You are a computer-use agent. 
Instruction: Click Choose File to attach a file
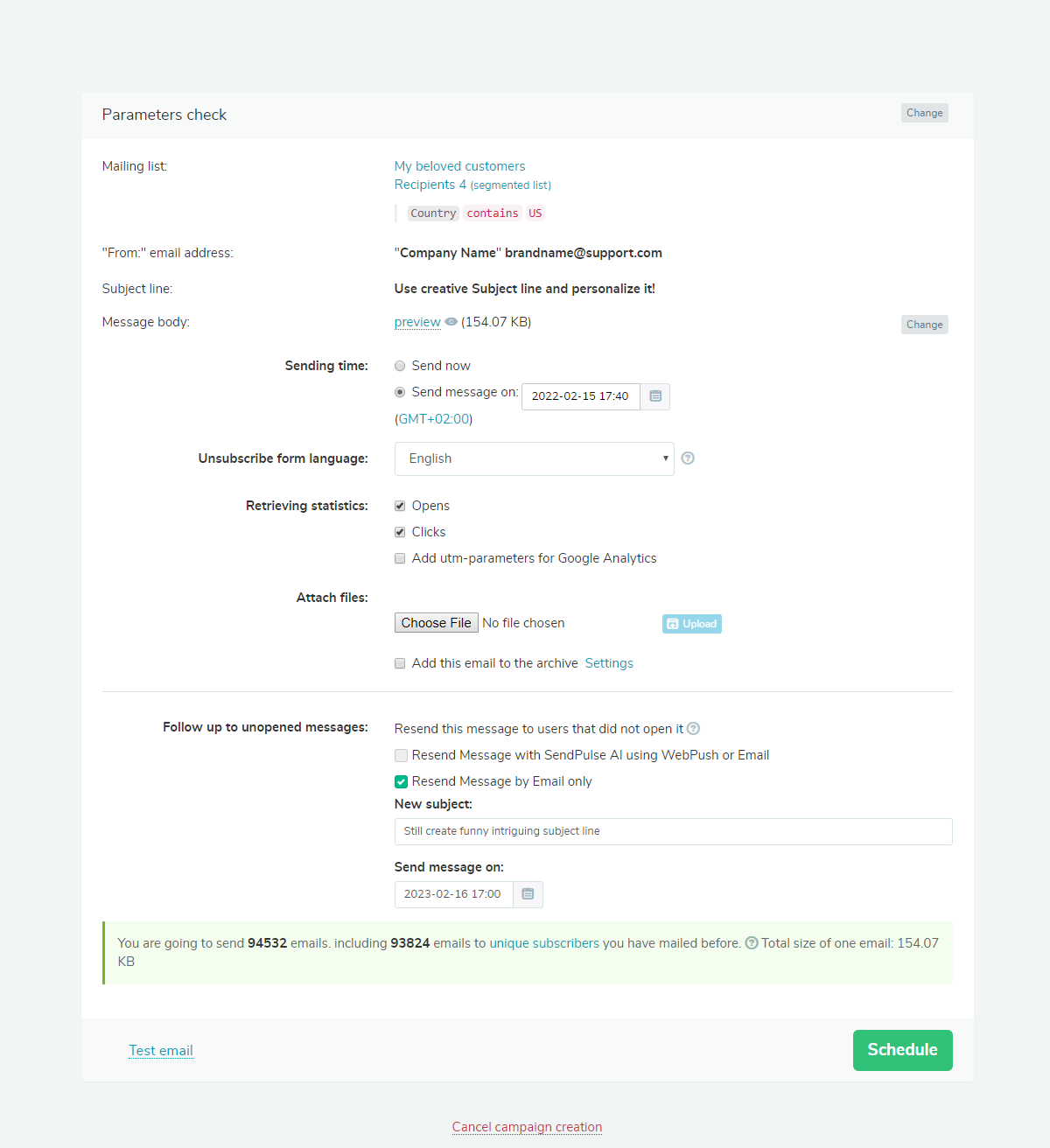tap(437, 623)
